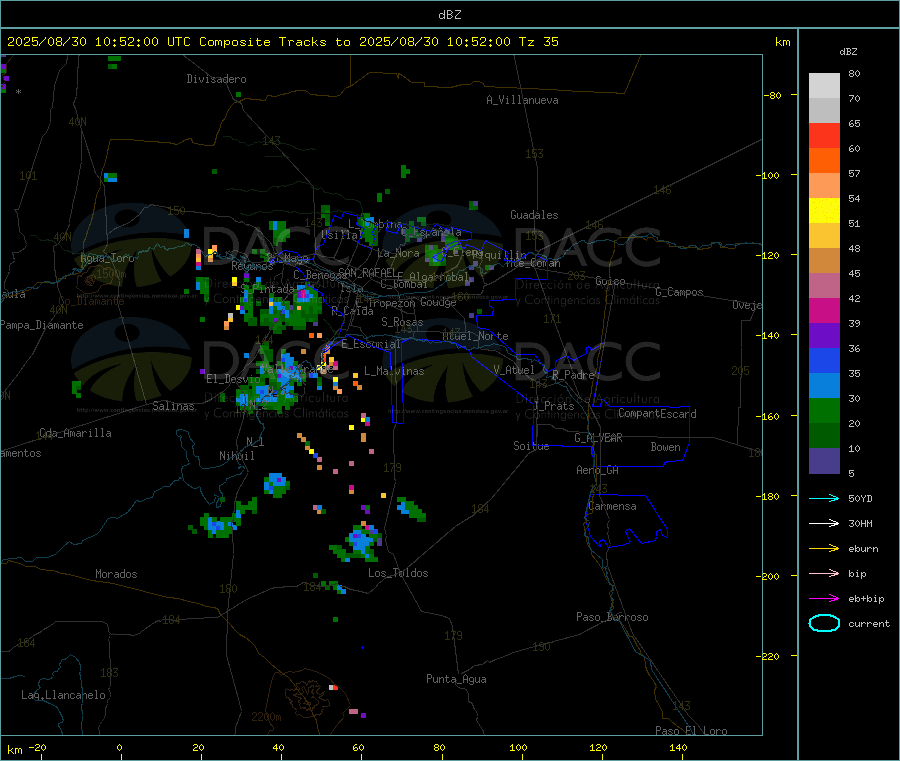Click the Cda_Amarilla map label
The height and width of the screenshot is (761, 900).
[x=75, y=433]
